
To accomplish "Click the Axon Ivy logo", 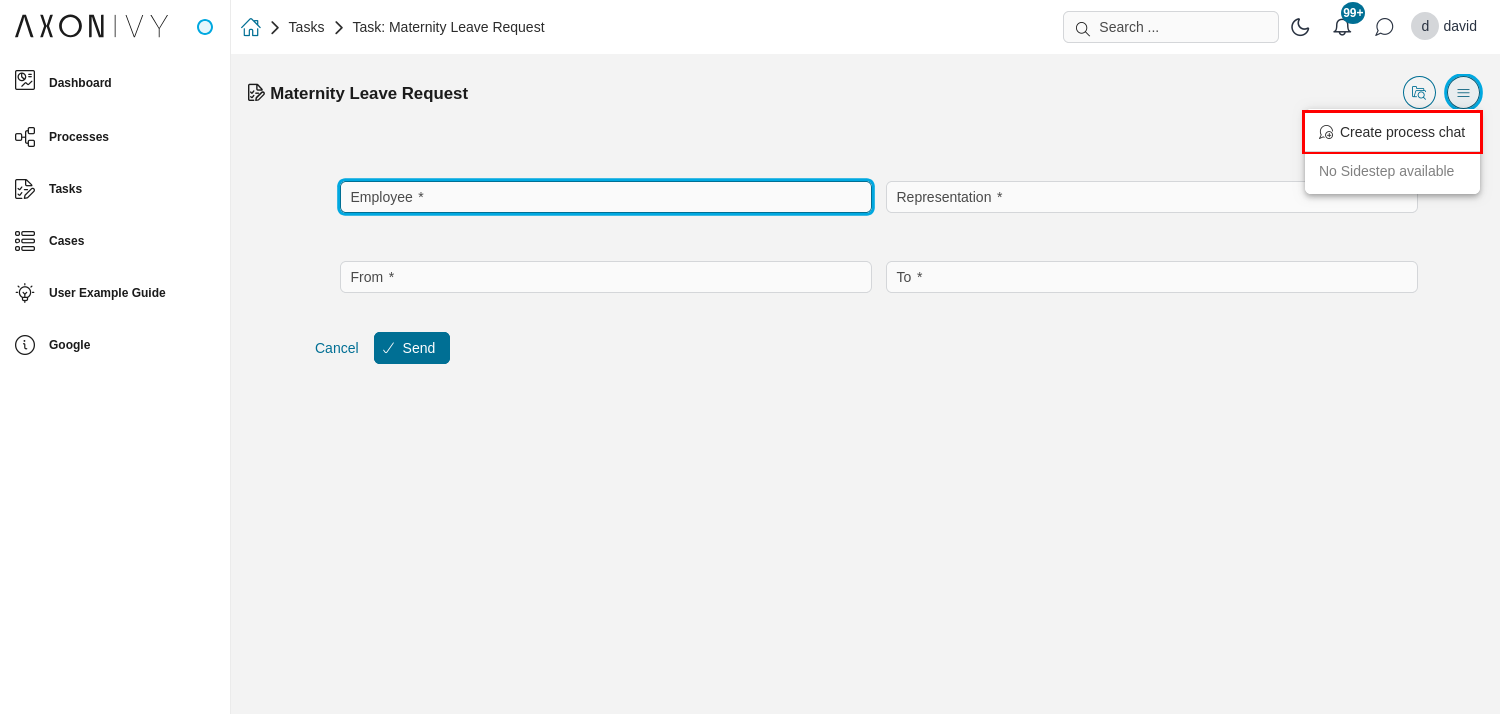I will coord(90,26).
